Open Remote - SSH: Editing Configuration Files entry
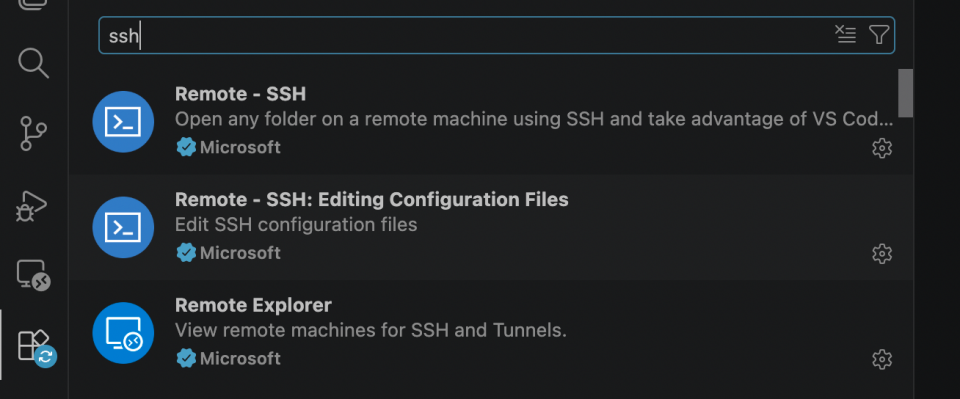Screen dimensions: 960x399 [490, 227]
